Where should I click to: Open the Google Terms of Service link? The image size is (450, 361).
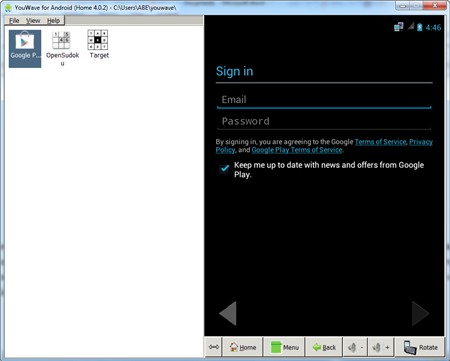pos(380,142)
